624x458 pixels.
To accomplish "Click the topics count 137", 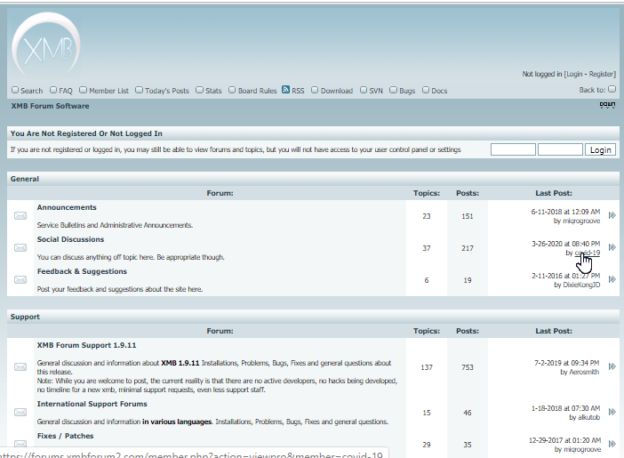I will click(x=426, y=367).
